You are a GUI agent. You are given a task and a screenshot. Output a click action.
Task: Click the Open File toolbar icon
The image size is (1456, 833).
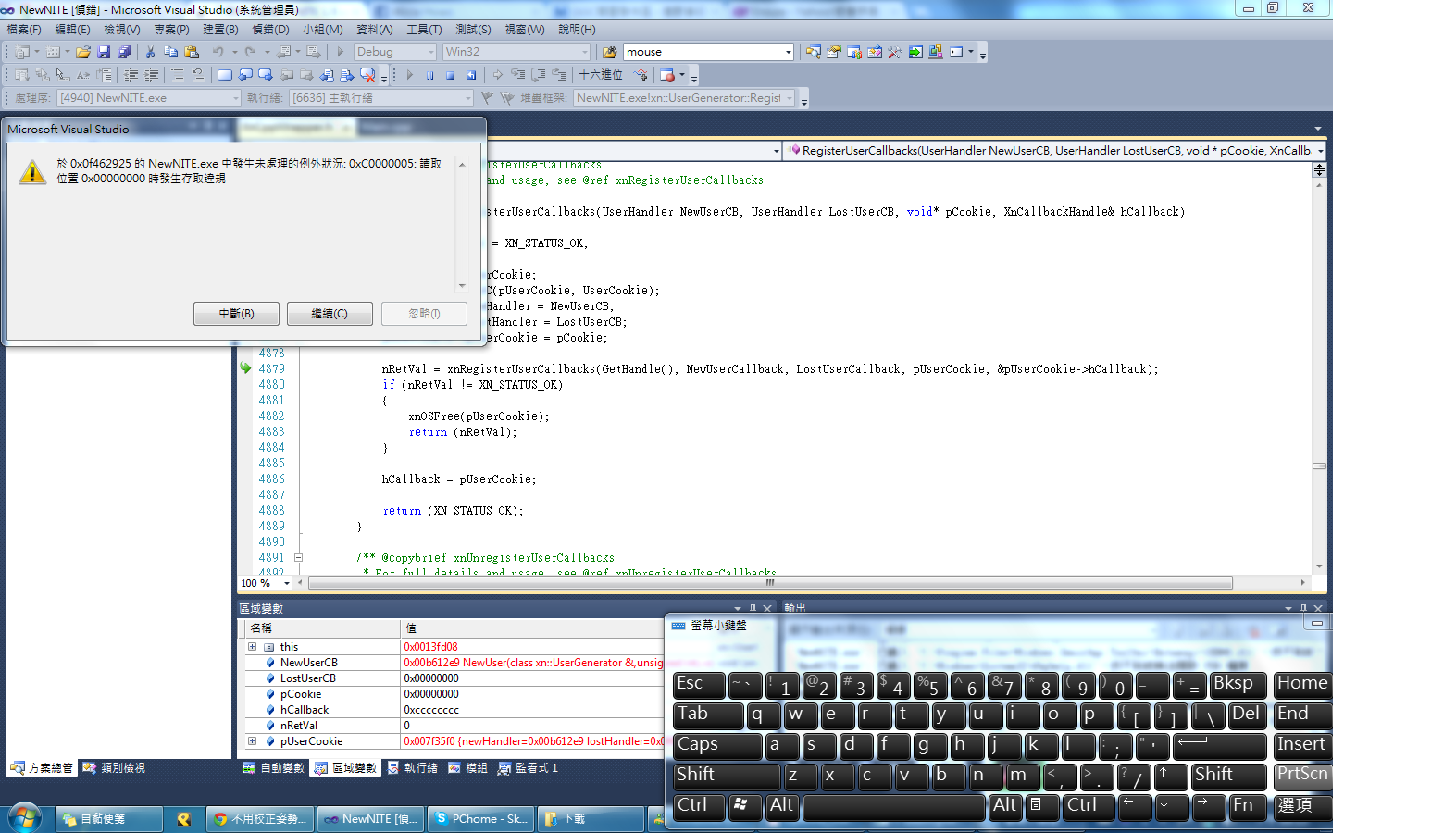(x=83, y=52)
